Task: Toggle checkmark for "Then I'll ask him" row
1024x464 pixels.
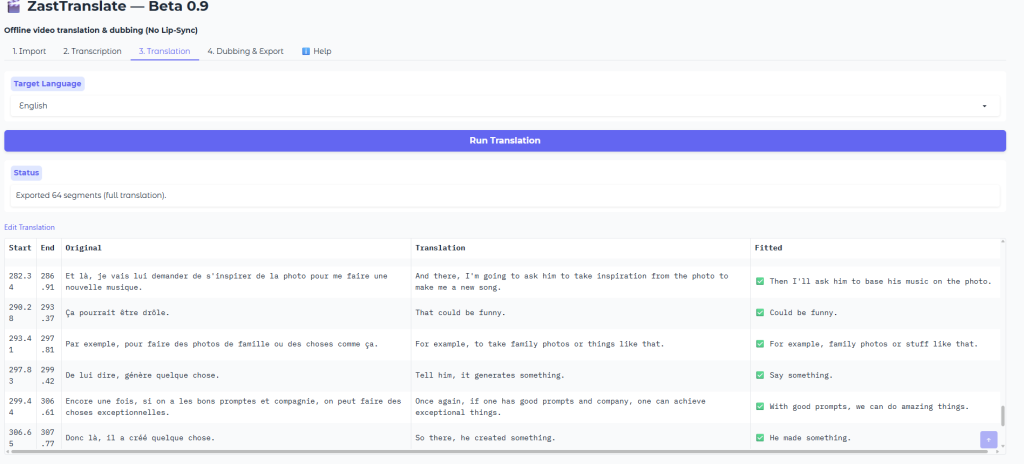Action: [x=761, y=281]
